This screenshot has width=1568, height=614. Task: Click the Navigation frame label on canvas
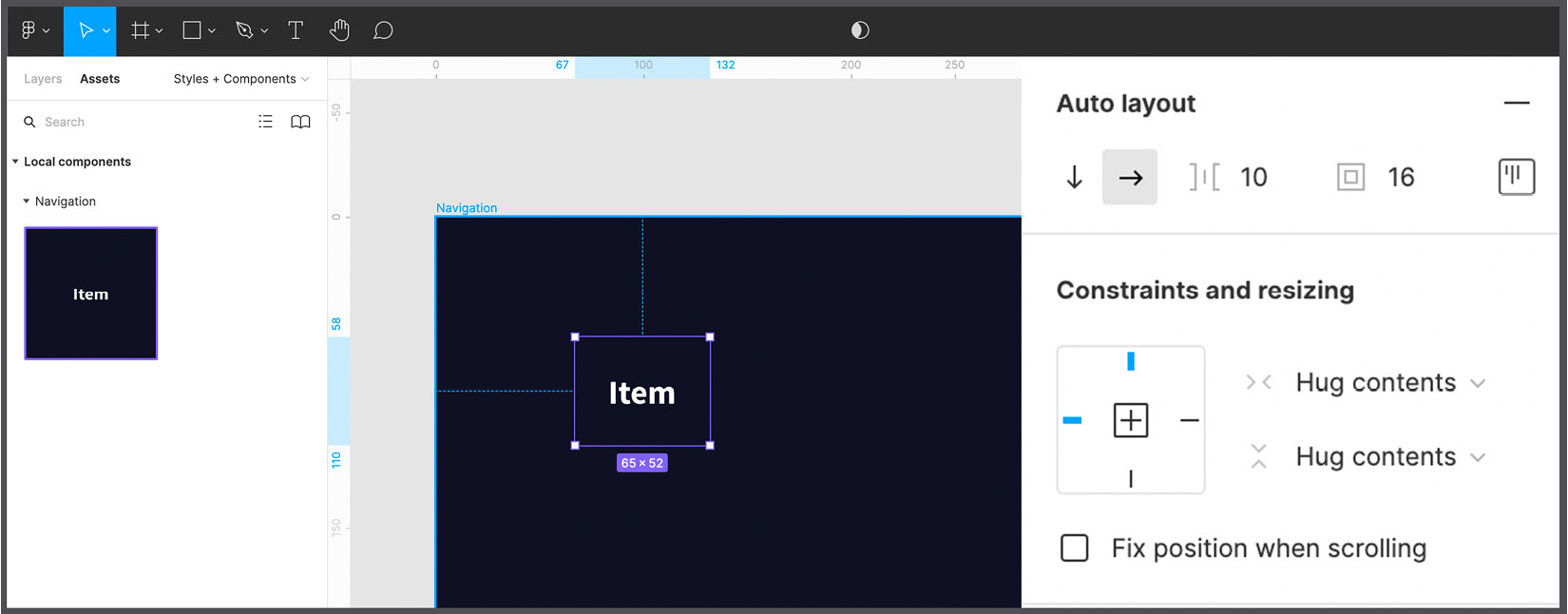coord(467,207)
